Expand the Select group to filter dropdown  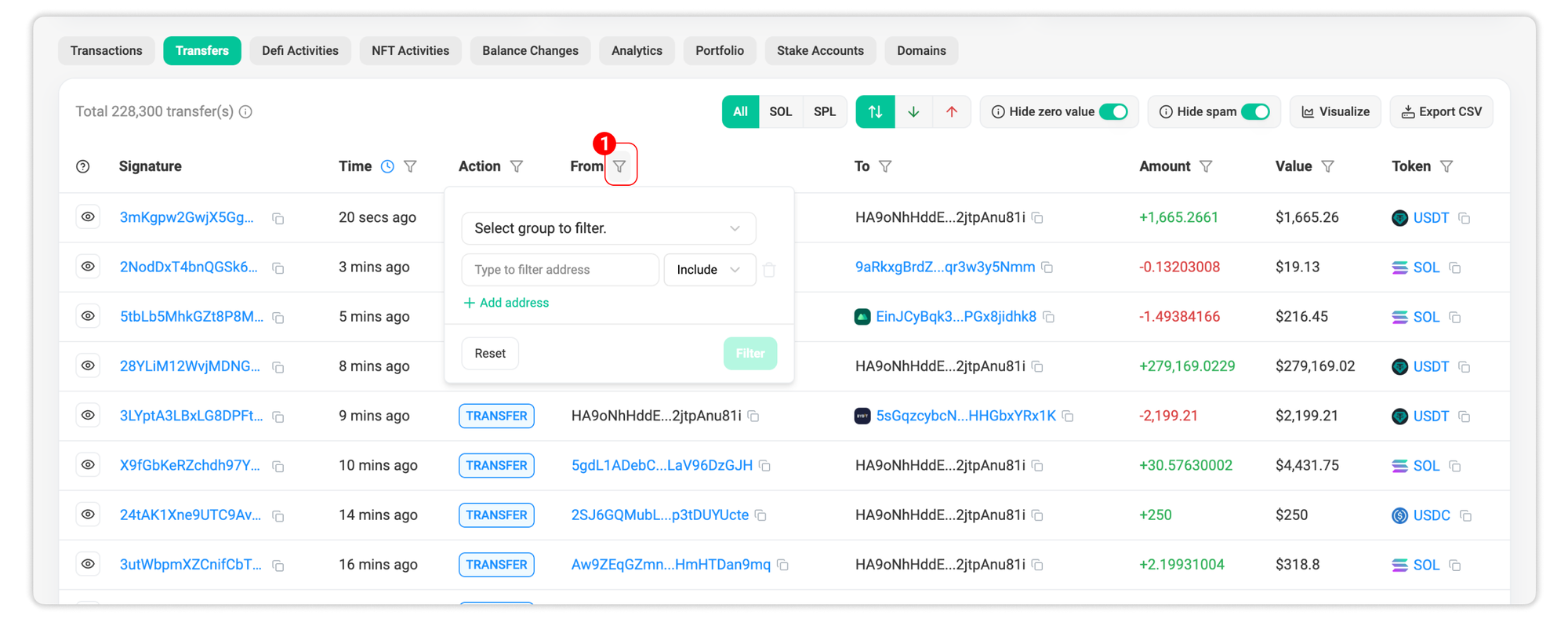608,228
